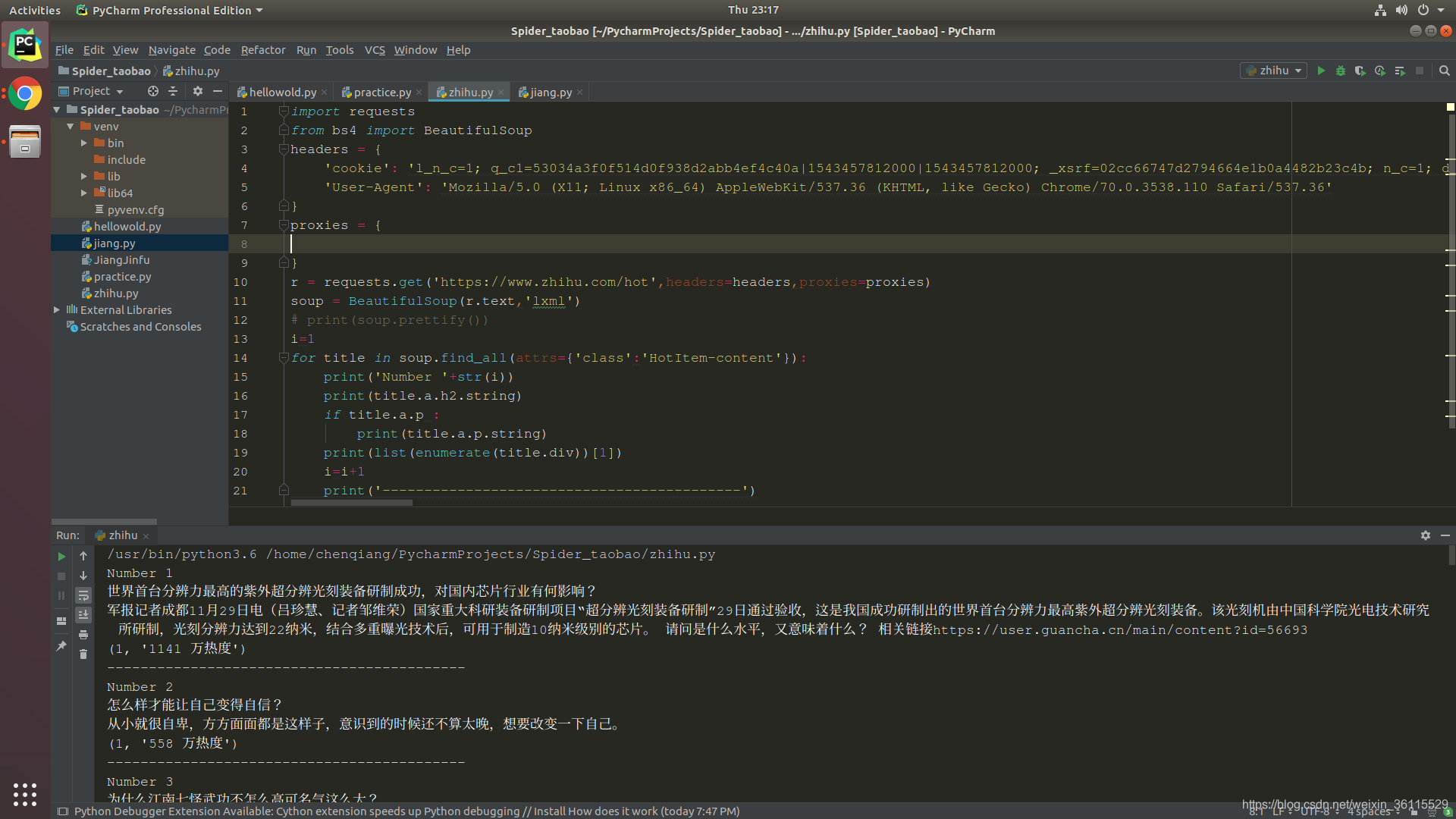
Task: Open the Navigate menu
Action: click(x=171, y=50)
